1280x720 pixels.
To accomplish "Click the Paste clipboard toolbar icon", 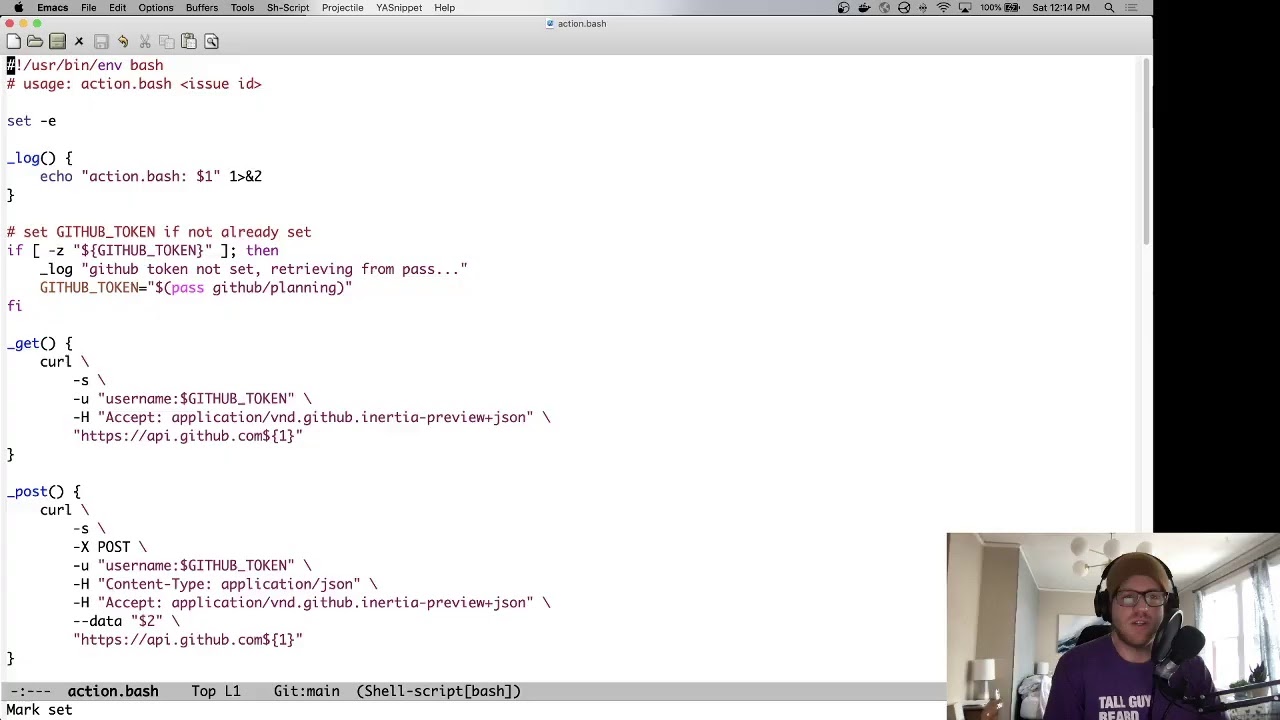I will click(189, 41).
